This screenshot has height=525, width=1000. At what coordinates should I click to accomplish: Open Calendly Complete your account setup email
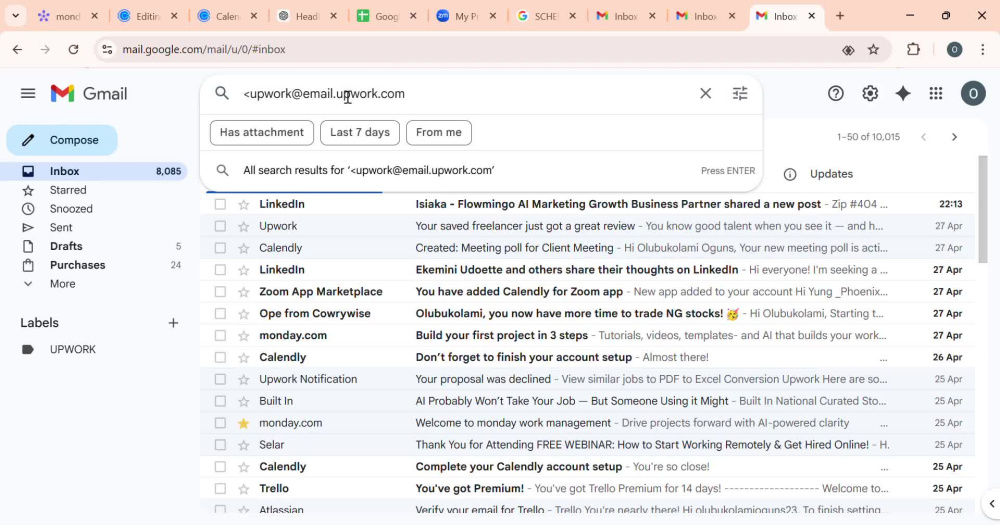(x=587, y=467)
